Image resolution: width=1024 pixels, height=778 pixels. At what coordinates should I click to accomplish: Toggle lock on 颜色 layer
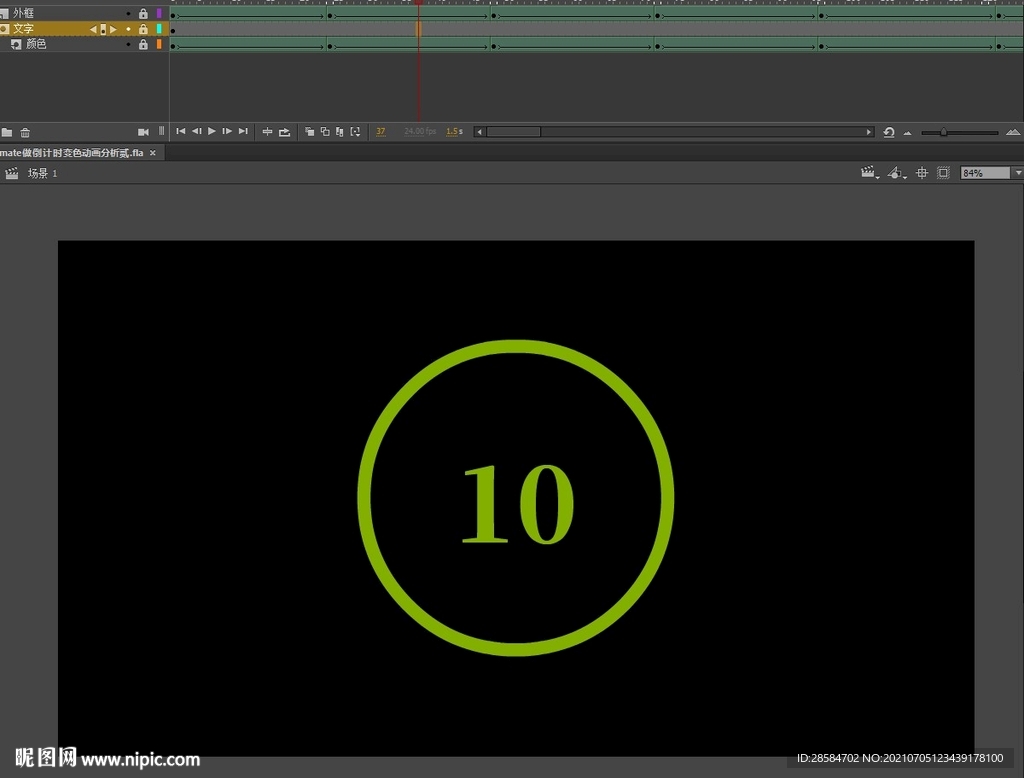(143, 44)
